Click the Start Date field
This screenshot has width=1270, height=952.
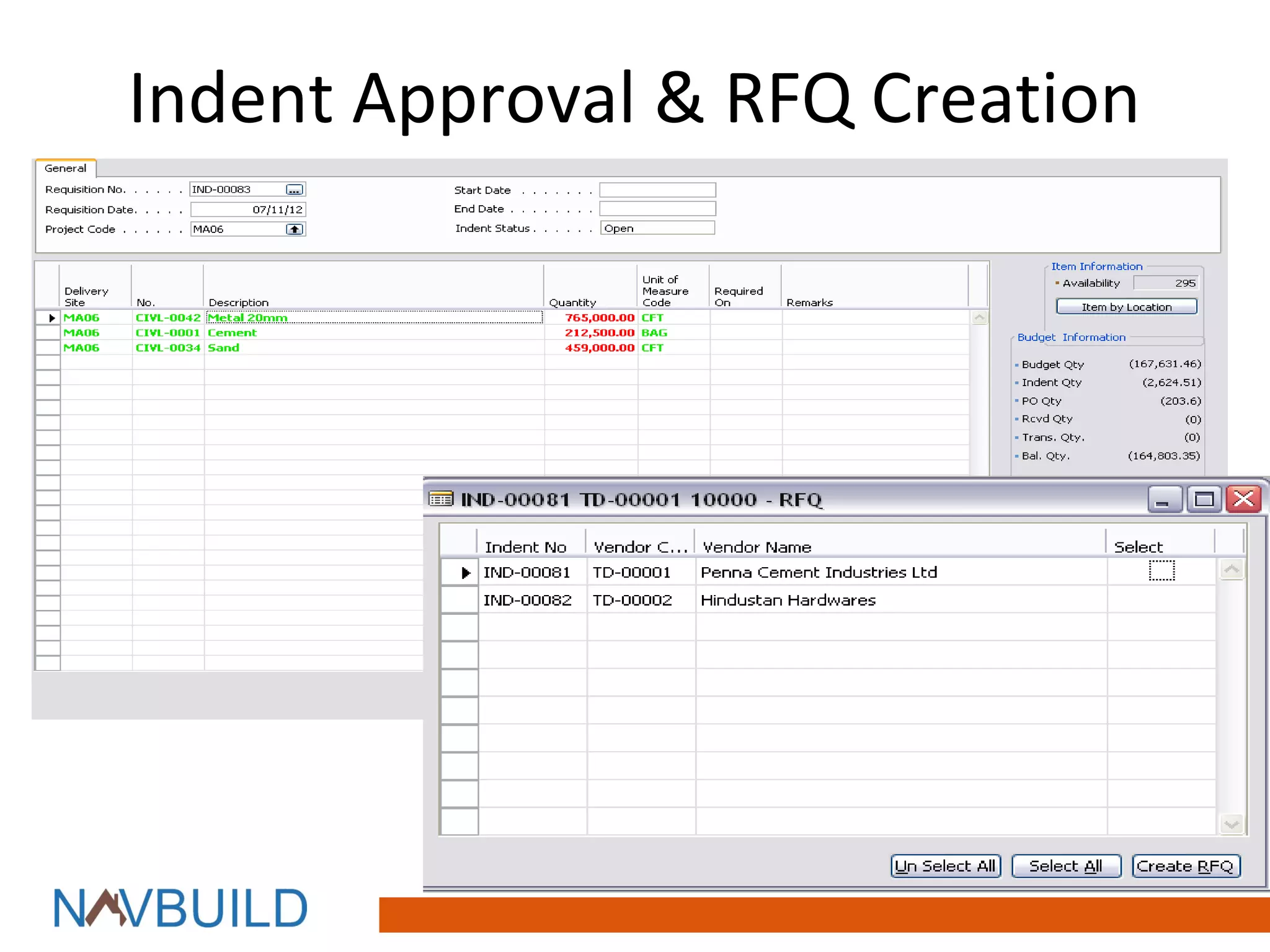coord(657,190)
